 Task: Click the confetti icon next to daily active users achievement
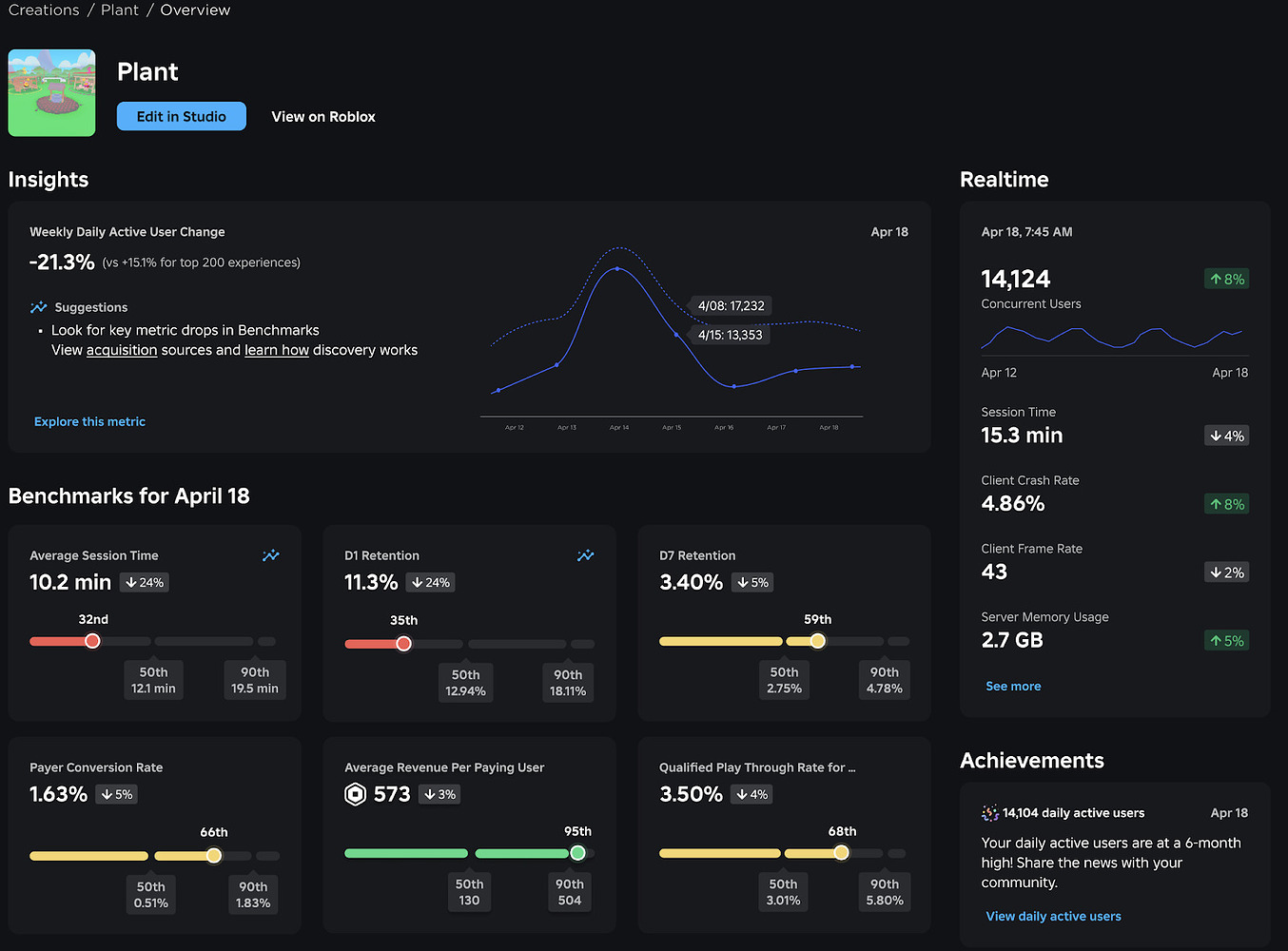tap(989, 812)
